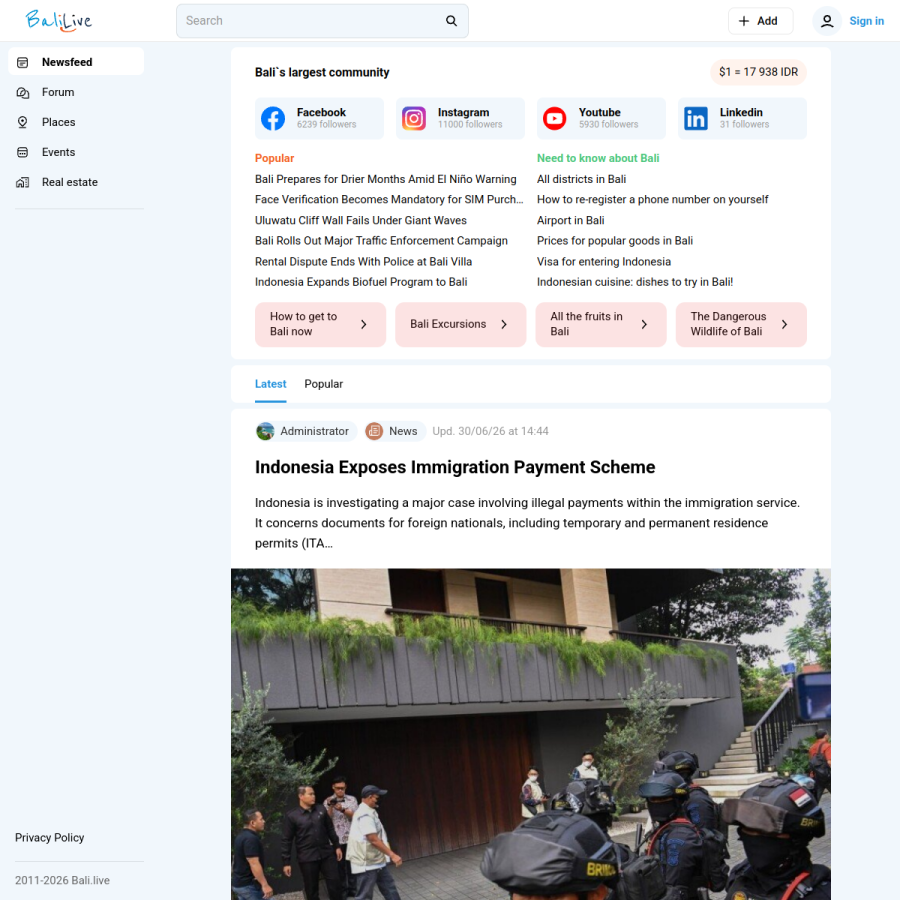Open the Privacy Policy link
This screenshot has height=900, width=900.
[49, 837]
